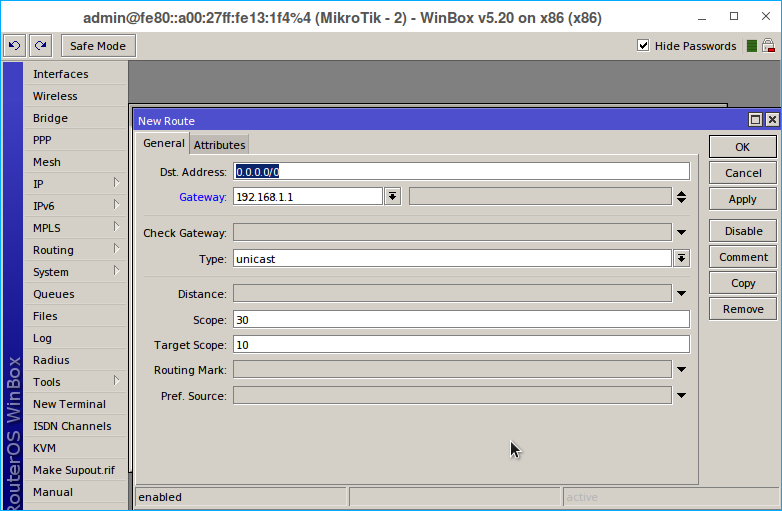Open the Type dropdown list
The image size is (782, 511).
coord(681,258)
